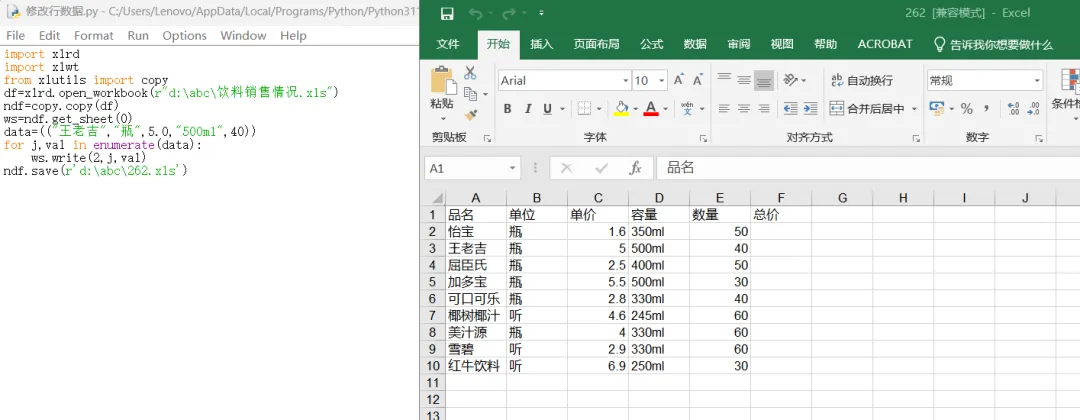Align text left
1080x420 pixels.
(x=724, y=109)
